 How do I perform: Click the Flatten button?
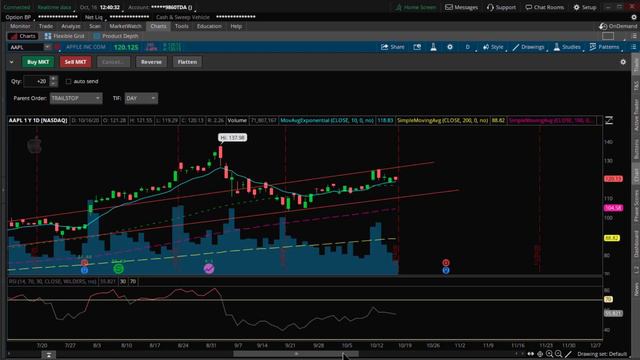coord(187,62)
